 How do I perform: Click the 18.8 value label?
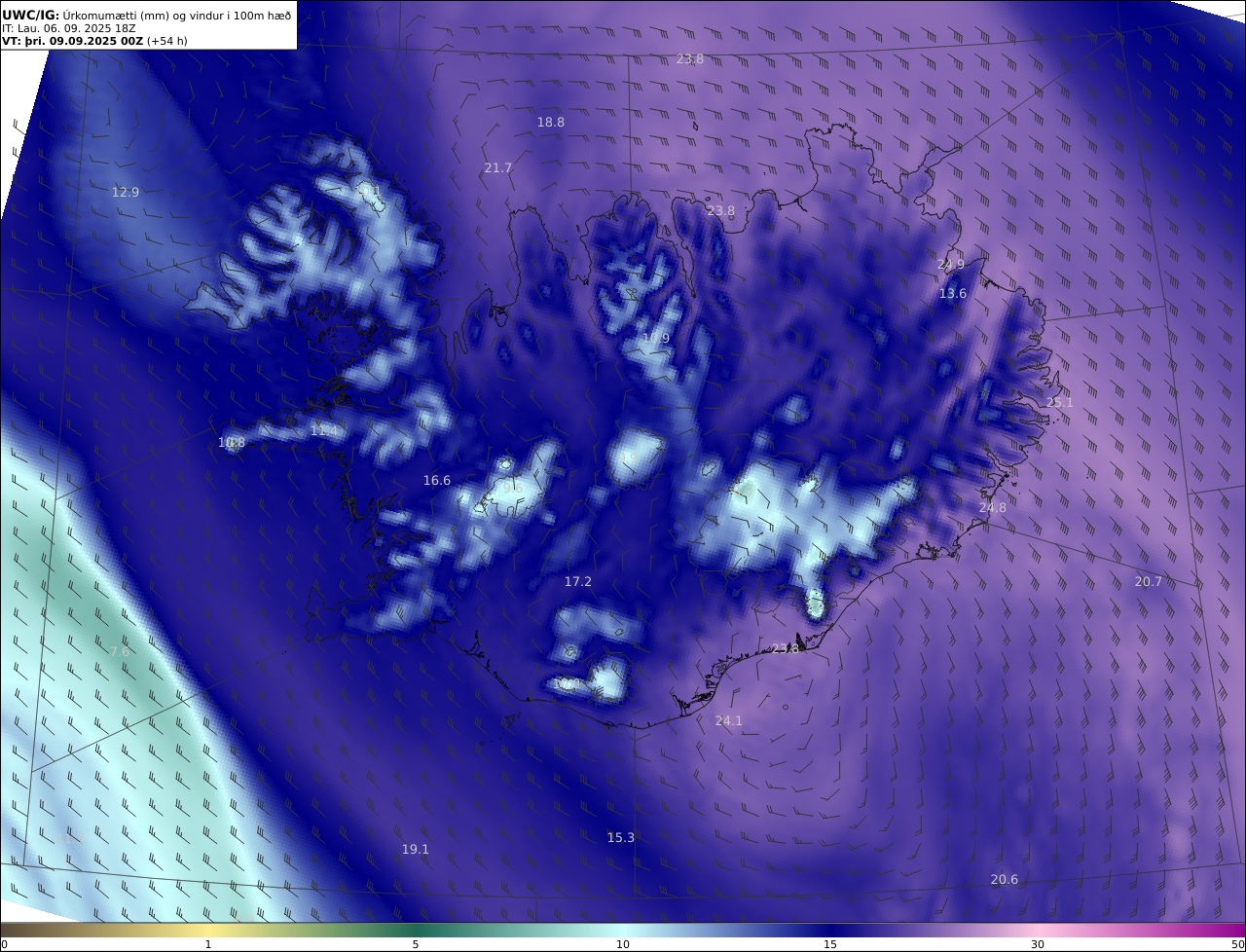(x=551, y=123)
